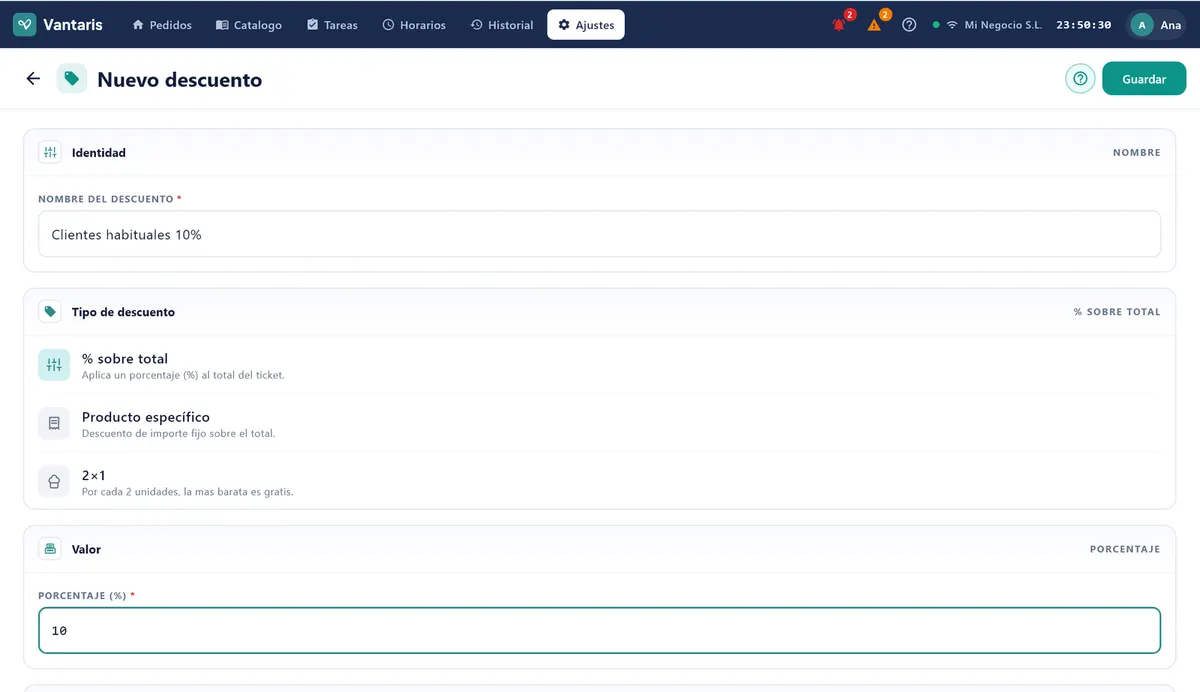Click the help question mark in navbar
The height and width of the screenshot is (692, 1200).
[909, 25]
